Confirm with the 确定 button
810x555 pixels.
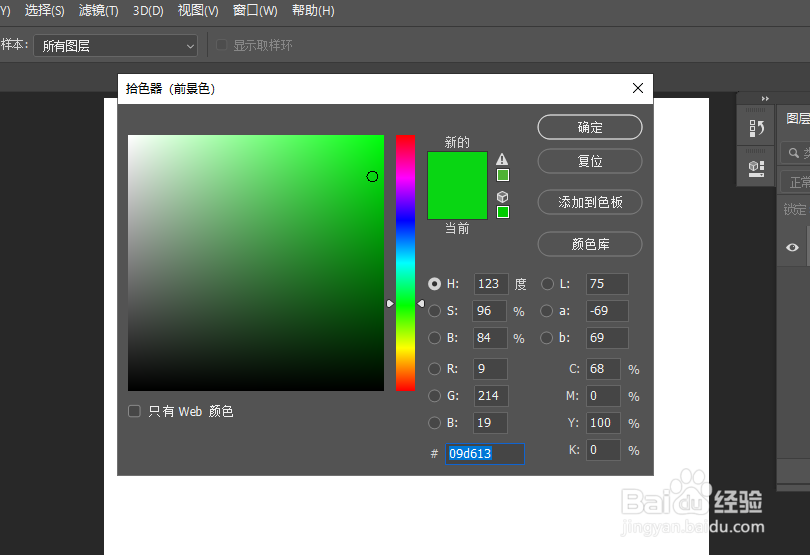tap(590, 127)
